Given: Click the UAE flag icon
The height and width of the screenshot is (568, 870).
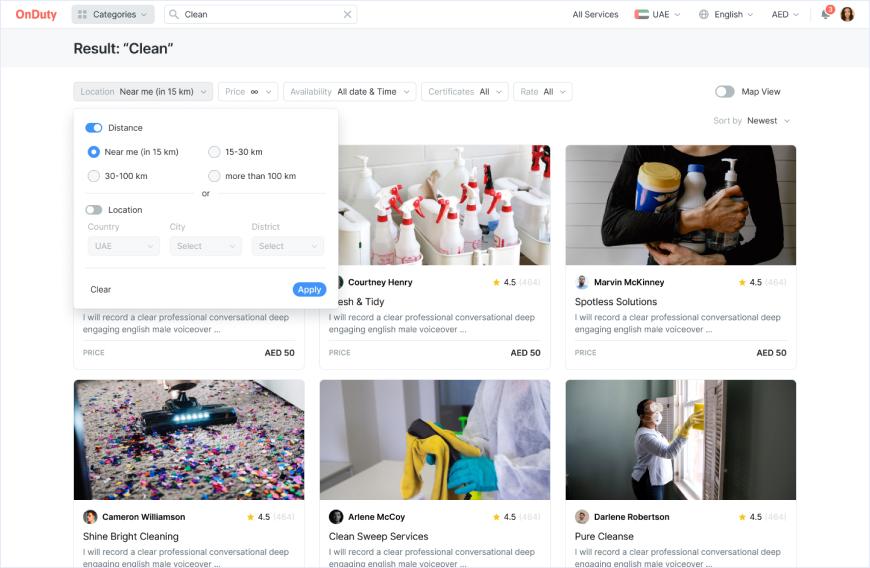Looking at the screenshot, I should (x=641, y=14).
